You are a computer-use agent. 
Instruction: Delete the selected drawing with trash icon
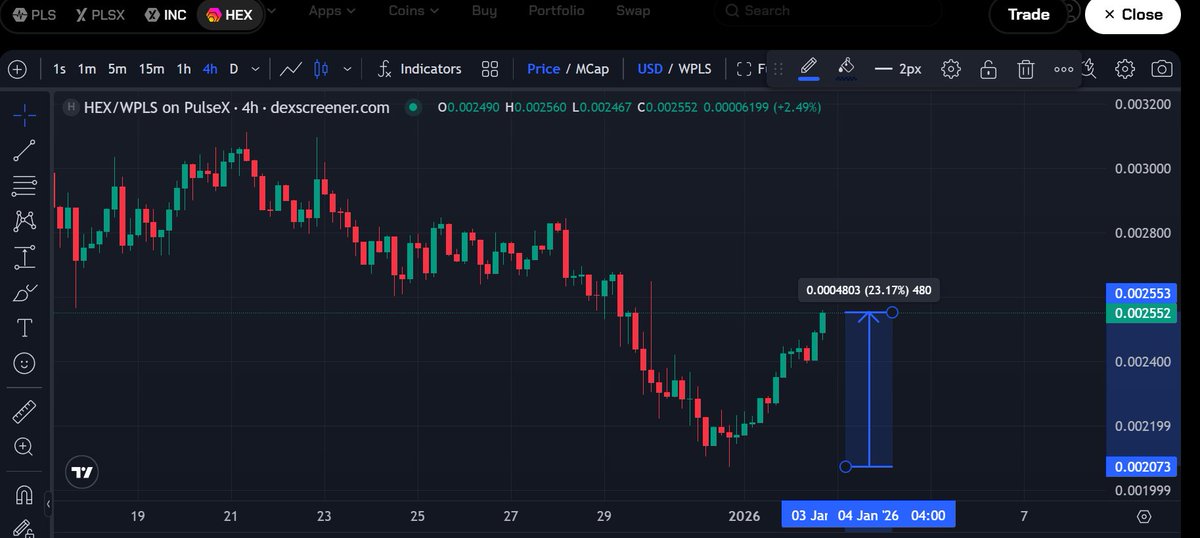(x=1025, y=69)
